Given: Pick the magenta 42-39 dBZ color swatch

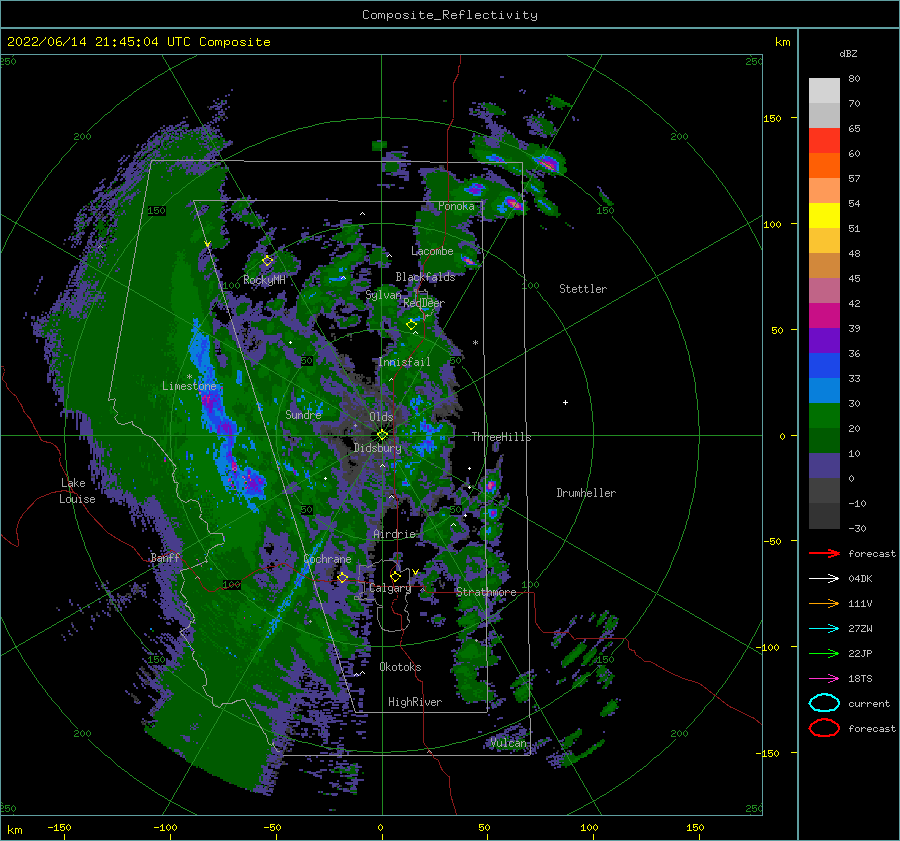Looking at the screenshot, I should 824,316.
